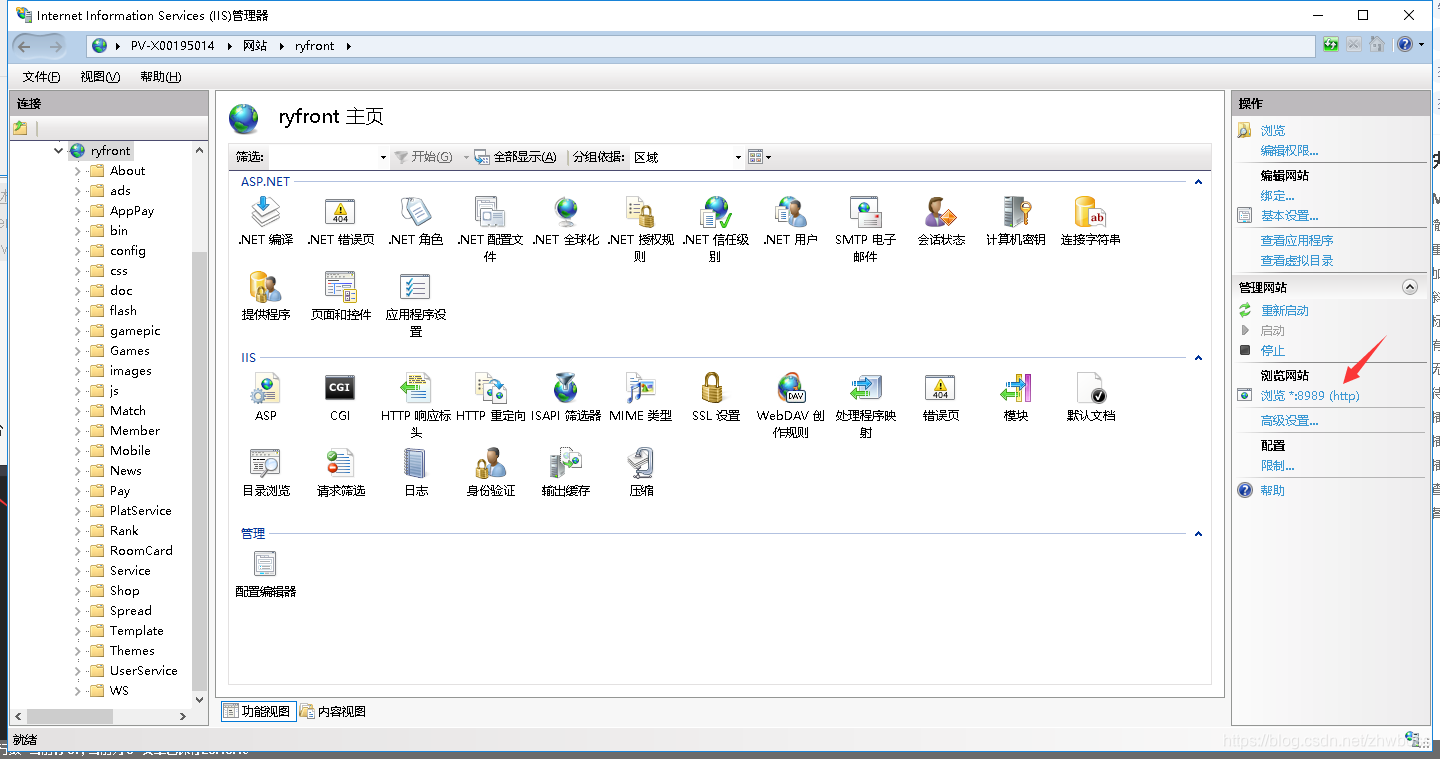Open the 默认文档 feature

(x=1090, y=397)
